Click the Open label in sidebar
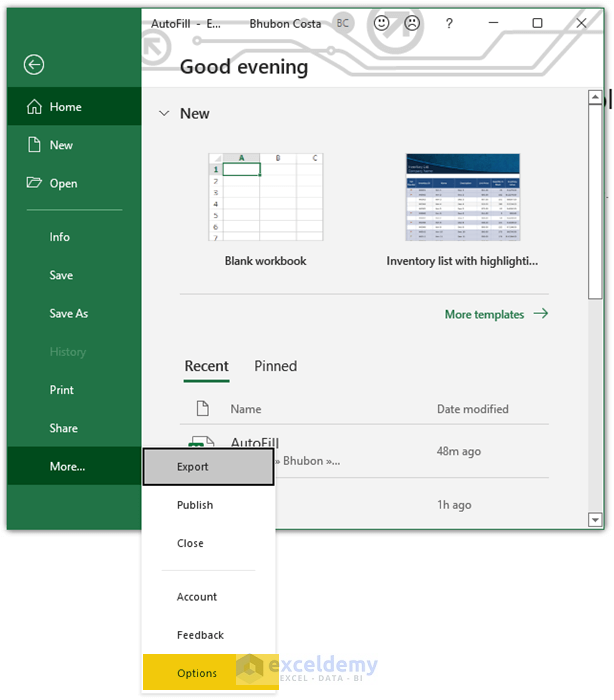The width and height of the screenshot is (614, 700). [x=63, y=183]
